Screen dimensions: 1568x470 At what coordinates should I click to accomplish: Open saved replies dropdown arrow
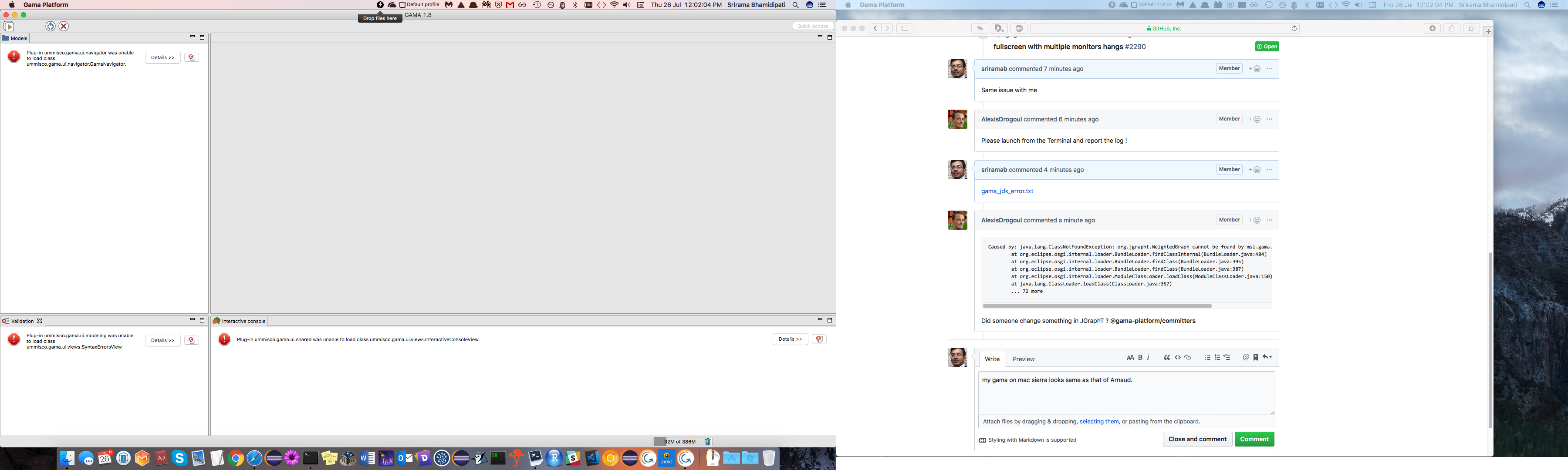click(x=1267, y=358)
